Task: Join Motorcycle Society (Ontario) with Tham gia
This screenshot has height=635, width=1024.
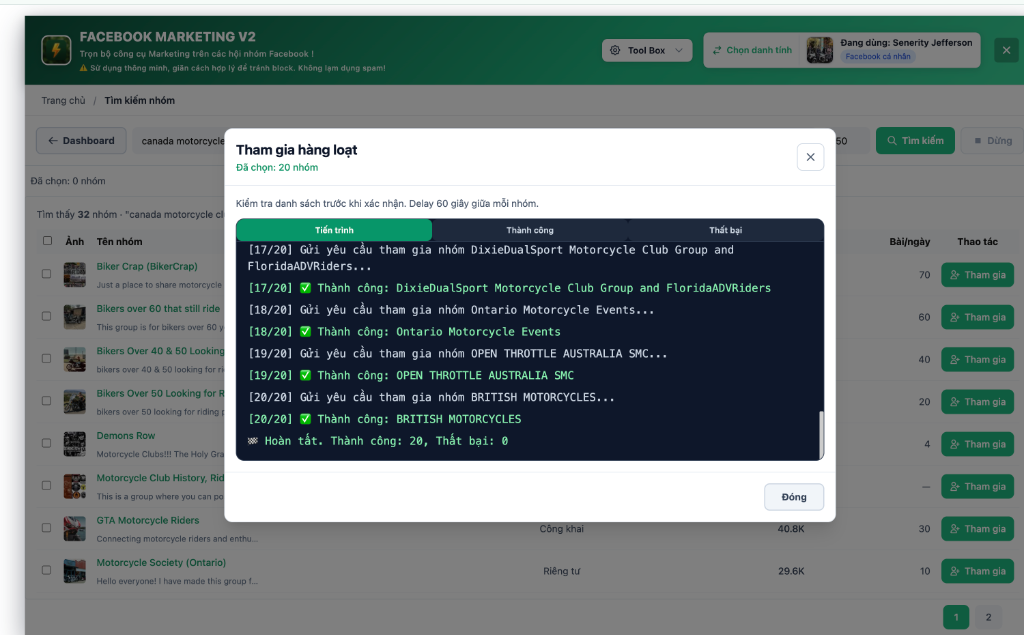Action: point(978,572)
